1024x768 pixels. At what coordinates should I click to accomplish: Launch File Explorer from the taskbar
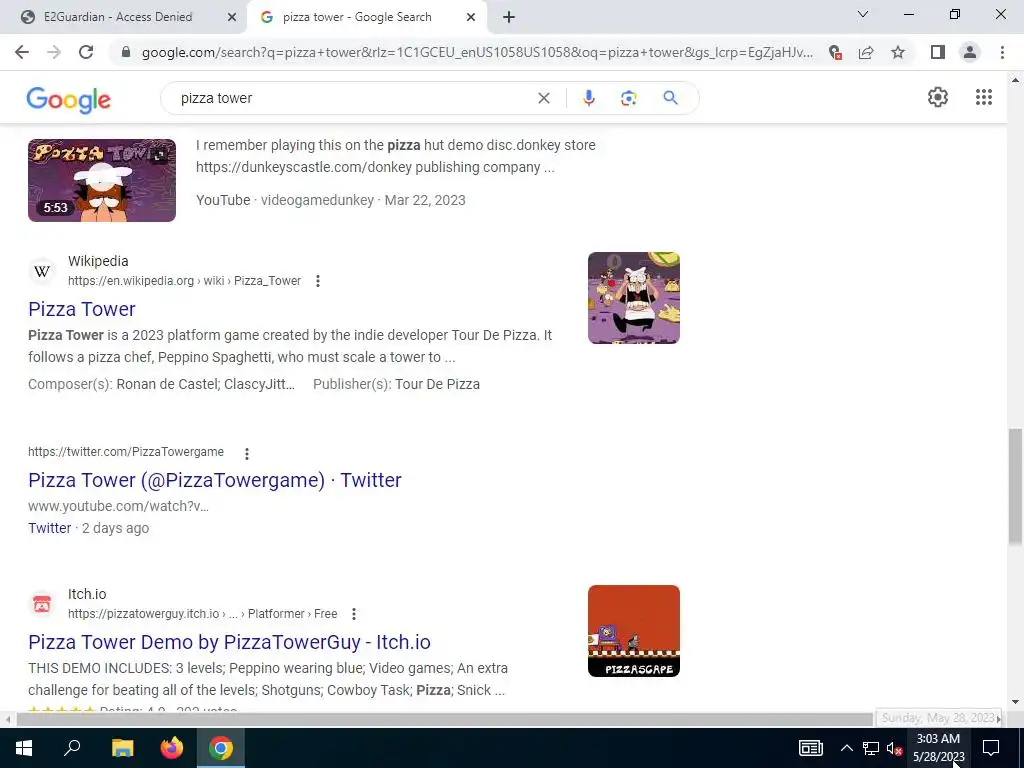(x=122, y=748)
